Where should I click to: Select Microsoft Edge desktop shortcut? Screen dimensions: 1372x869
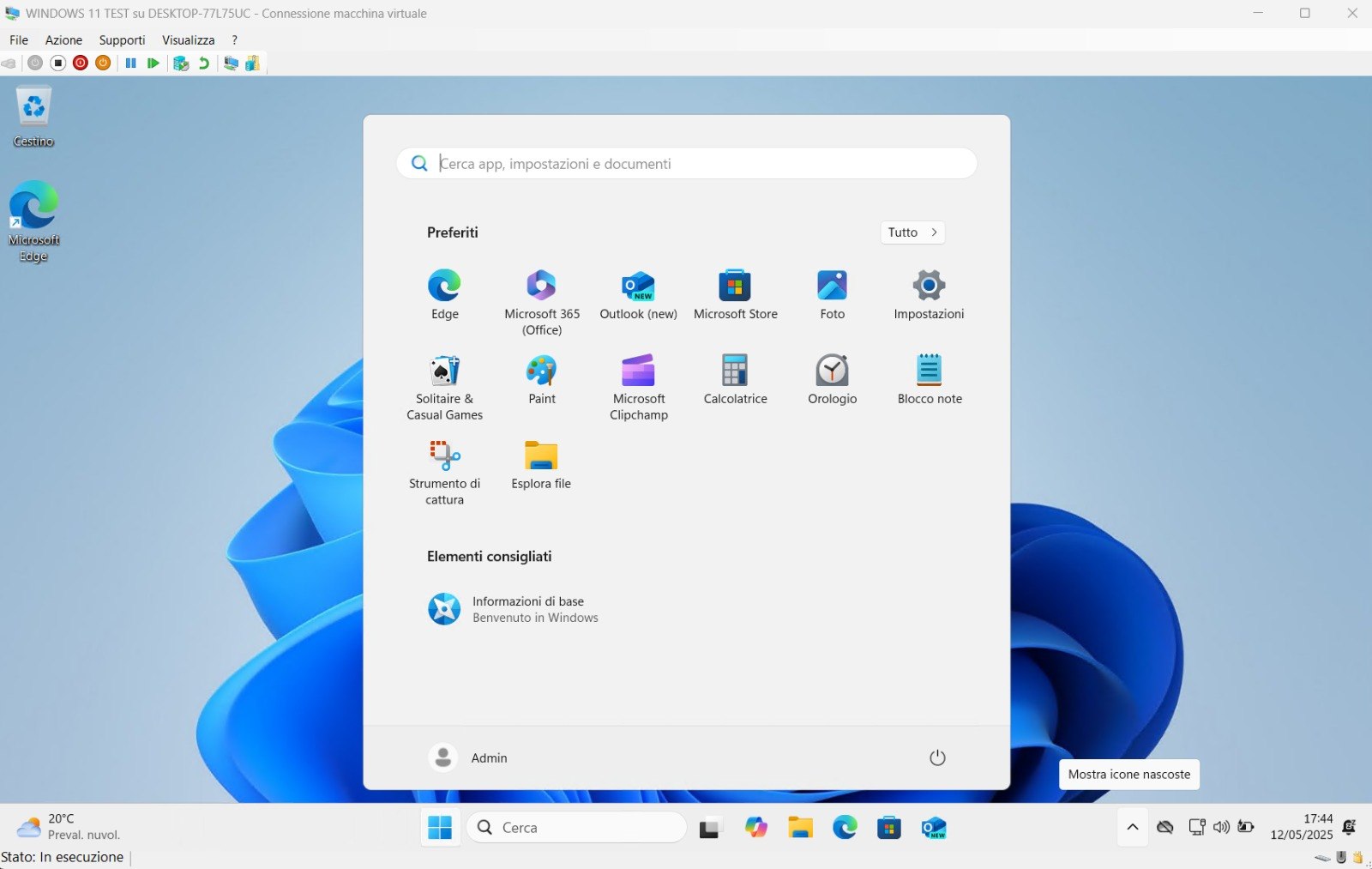33,221
